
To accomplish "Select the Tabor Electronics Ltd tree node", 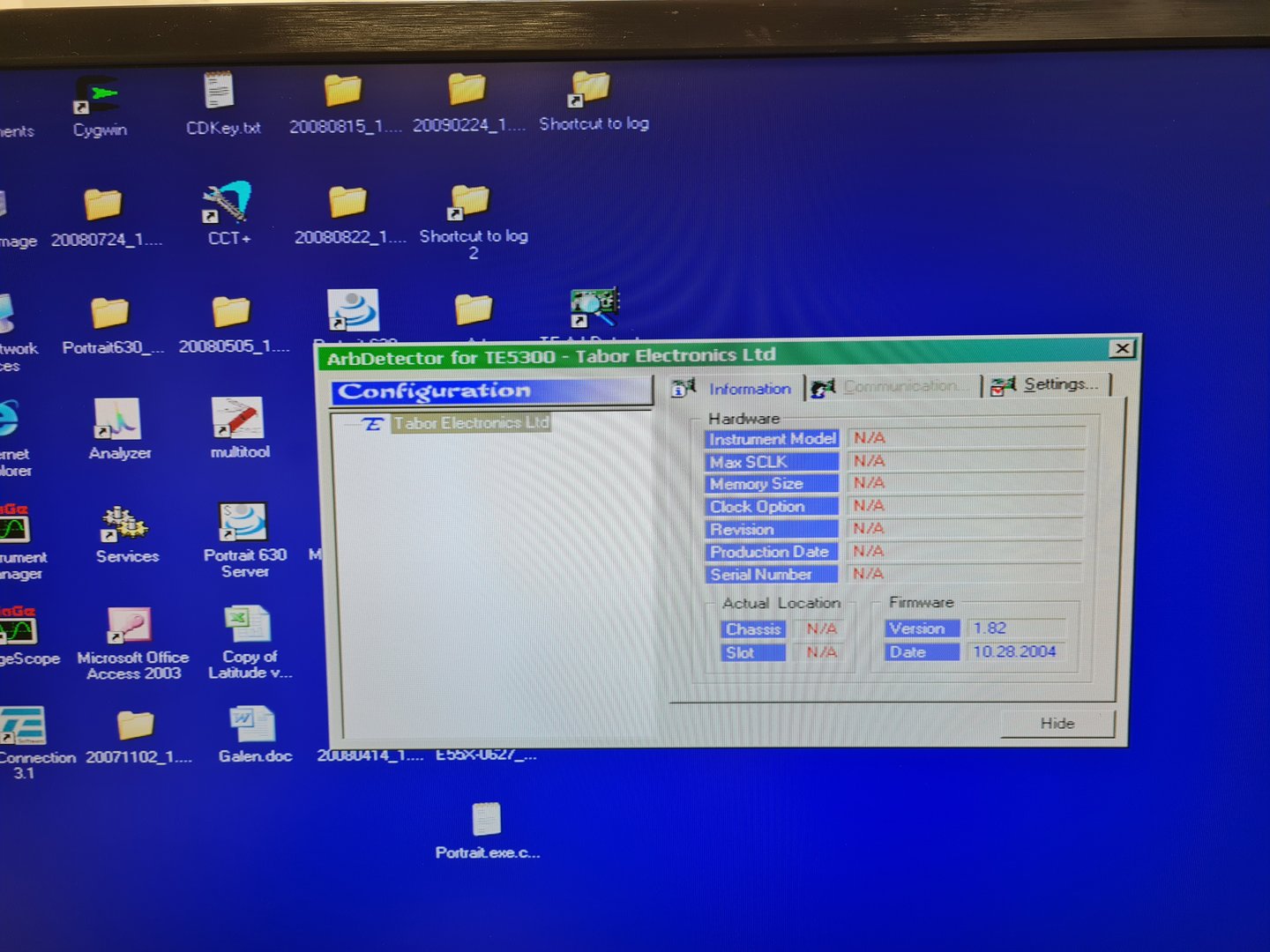I will click(472, 423).
